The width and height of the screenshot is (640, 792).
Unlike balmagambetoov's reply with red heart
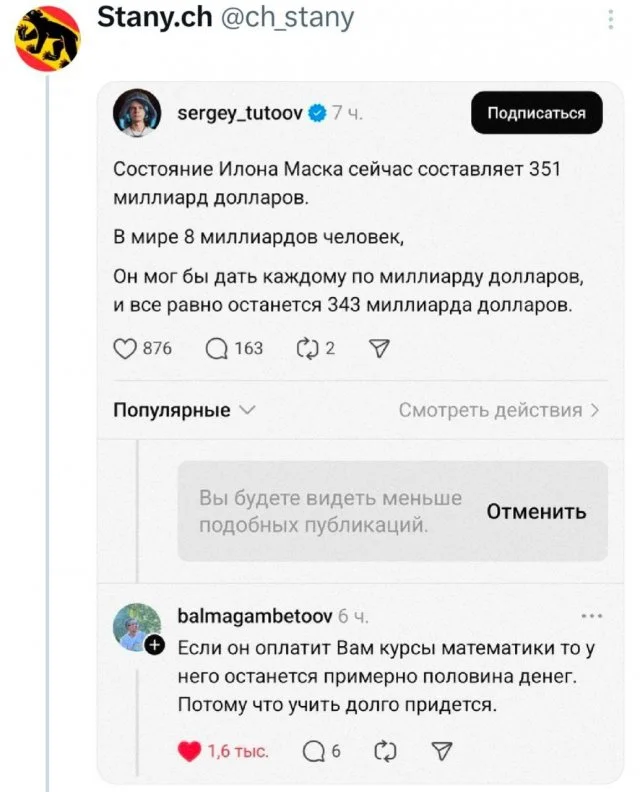point(190,752)
